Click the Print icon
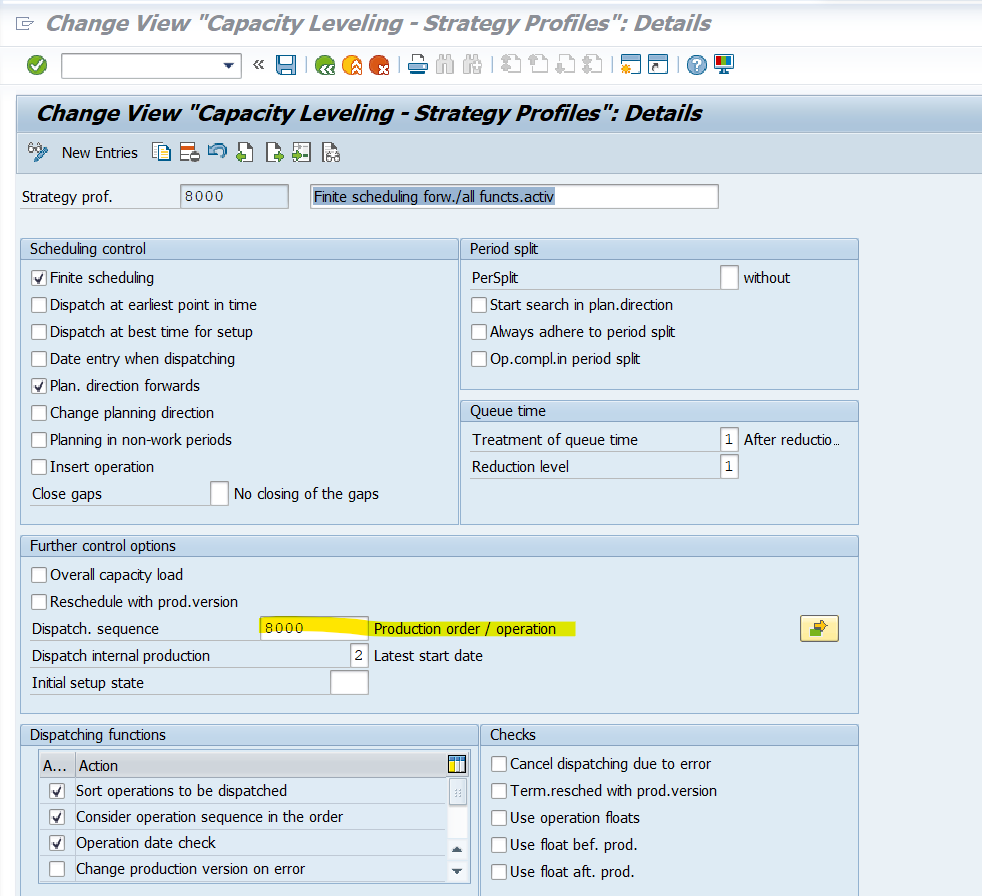 pos(418,64)
